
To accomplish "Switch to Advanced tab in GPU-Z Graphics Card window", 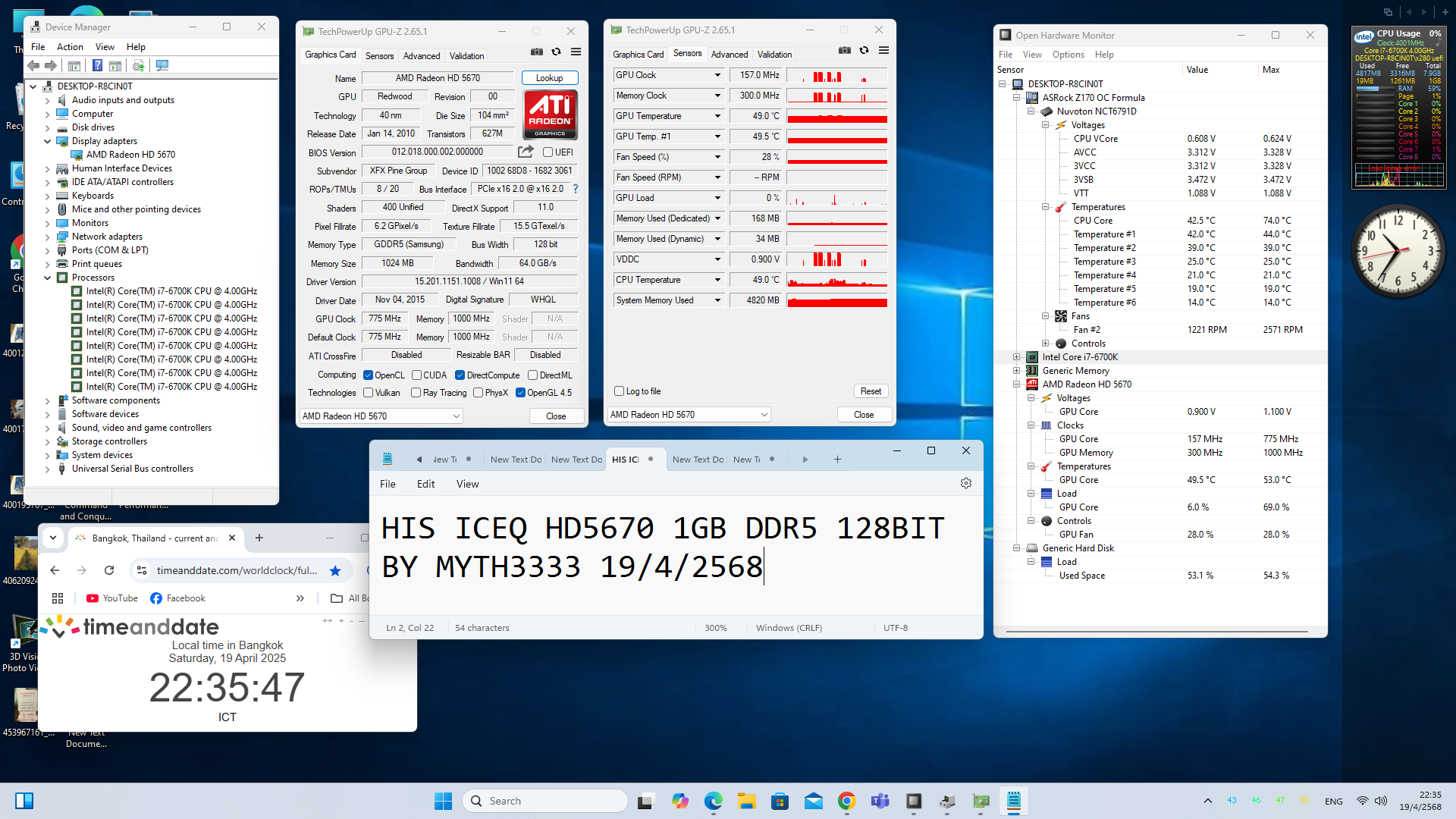I will 422,56.
